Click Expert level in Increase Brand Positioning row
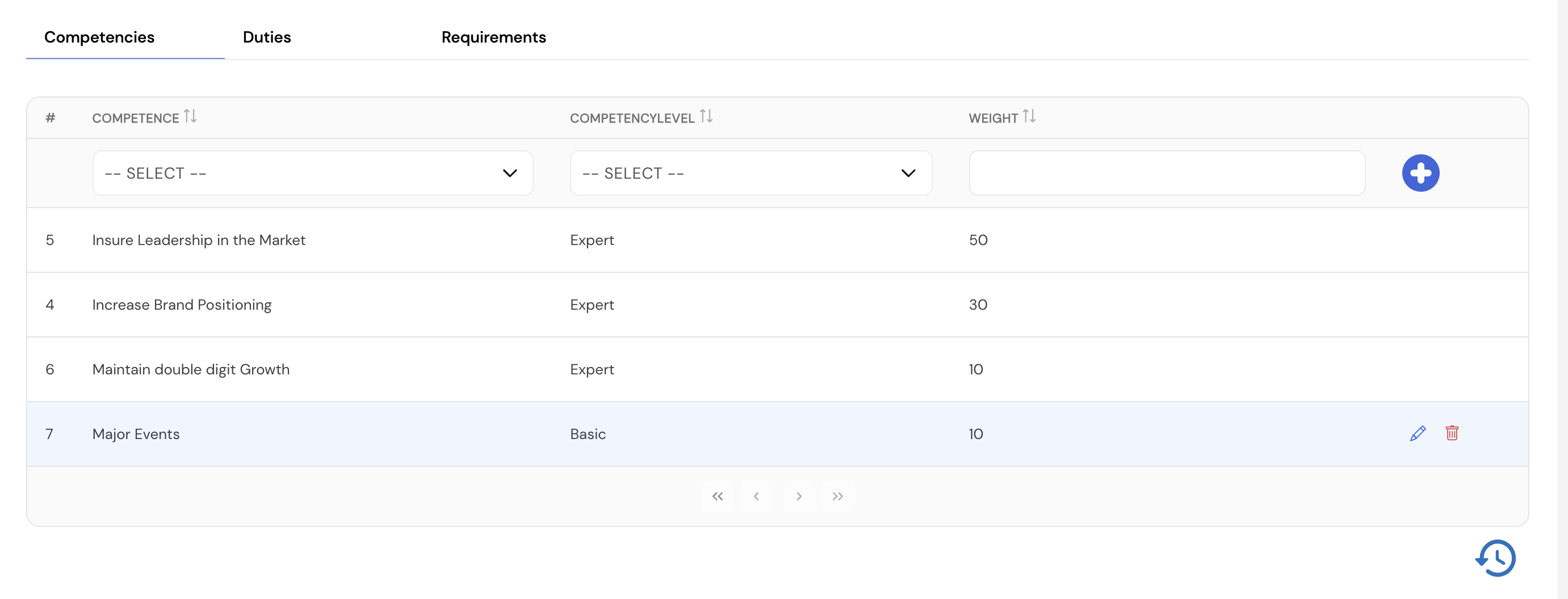 click(592, 305)
